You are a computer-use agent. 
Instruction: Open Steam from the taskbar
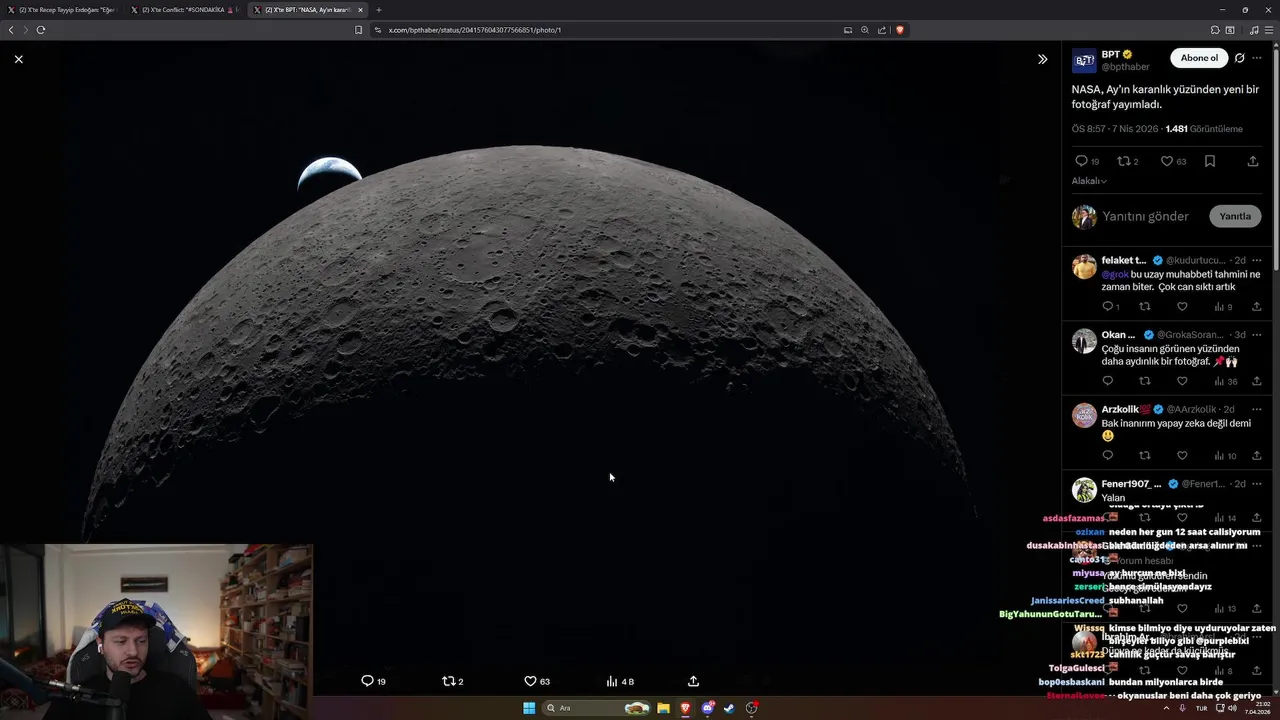(x=729, y=708)
